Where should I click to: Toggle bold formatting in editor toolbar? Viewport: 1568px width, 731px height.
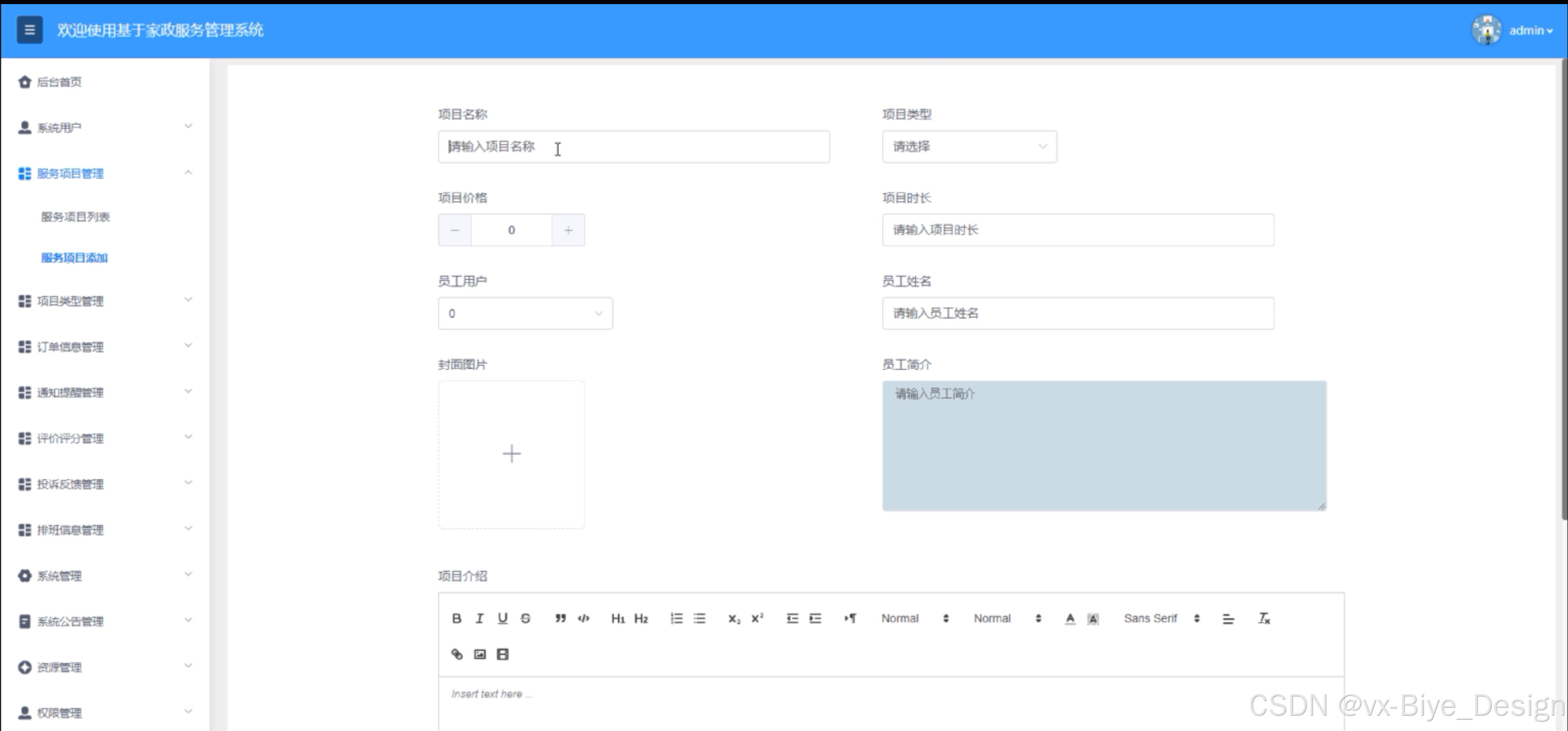point(456,618)
